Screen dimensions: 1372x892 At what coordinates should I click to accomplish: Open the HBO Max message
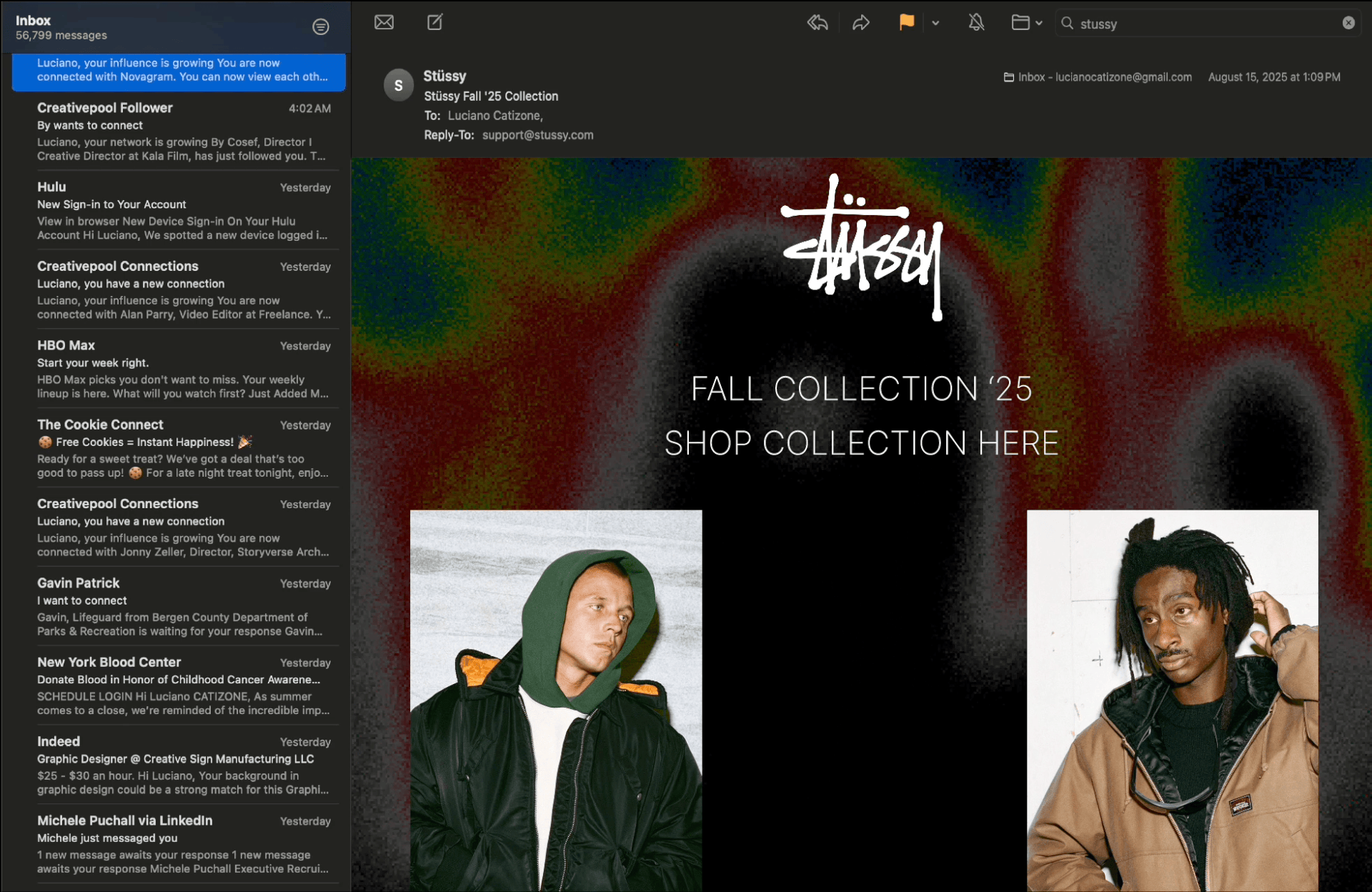[179, 370]
